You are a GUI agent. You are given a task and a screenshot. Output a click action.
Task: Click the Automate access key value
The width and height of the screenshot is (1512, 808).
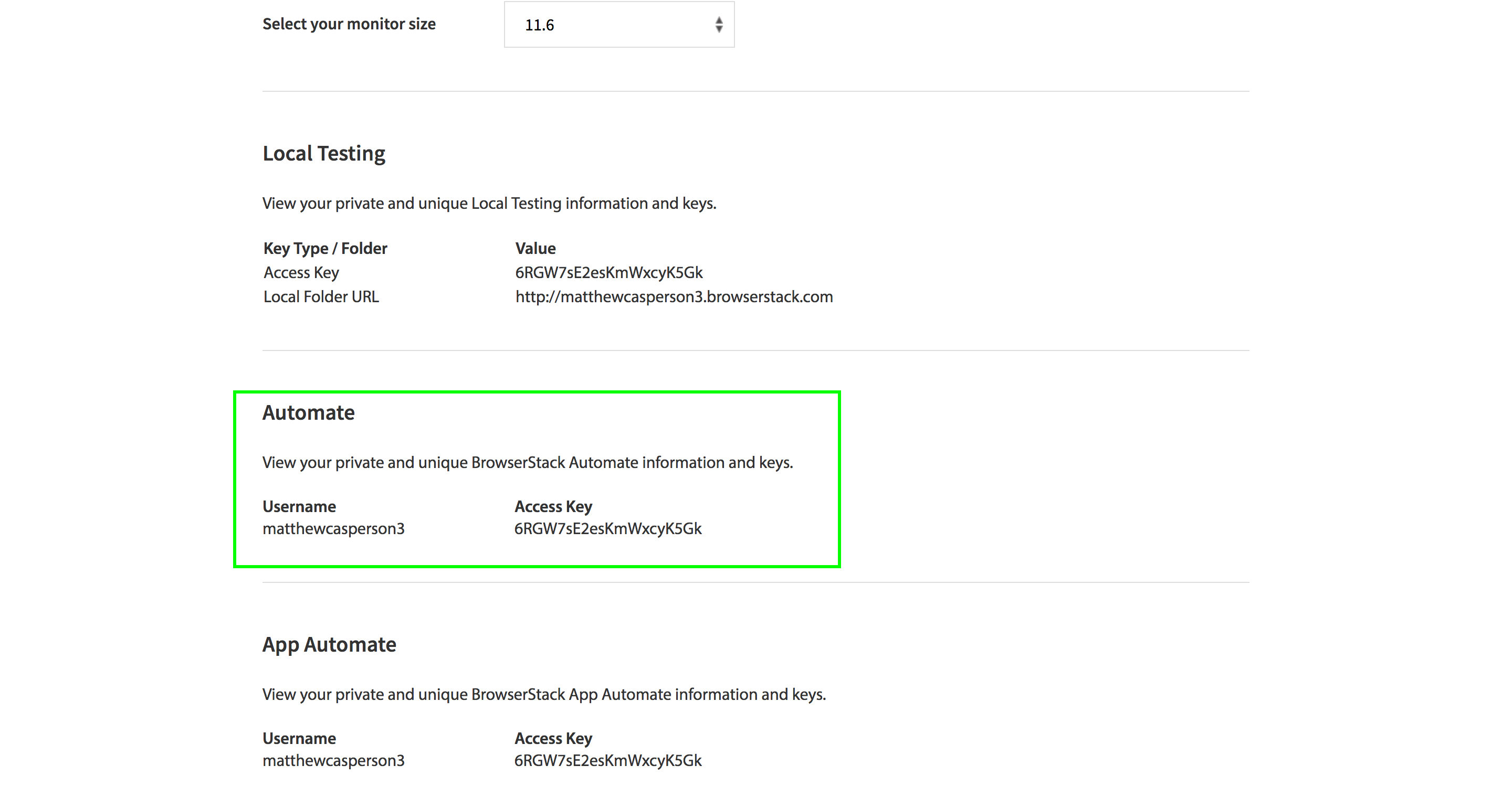point(607,529)
